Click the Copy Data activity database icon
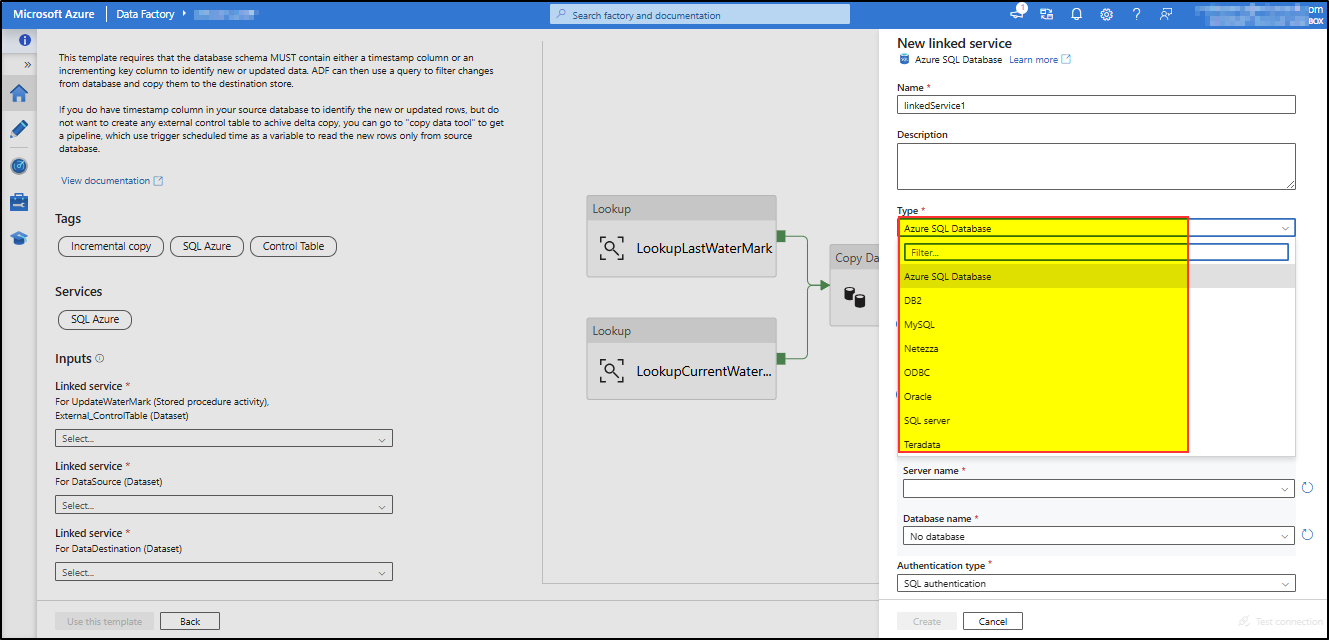This screenshot has width=1329, height=640. [x=854, y=297]
